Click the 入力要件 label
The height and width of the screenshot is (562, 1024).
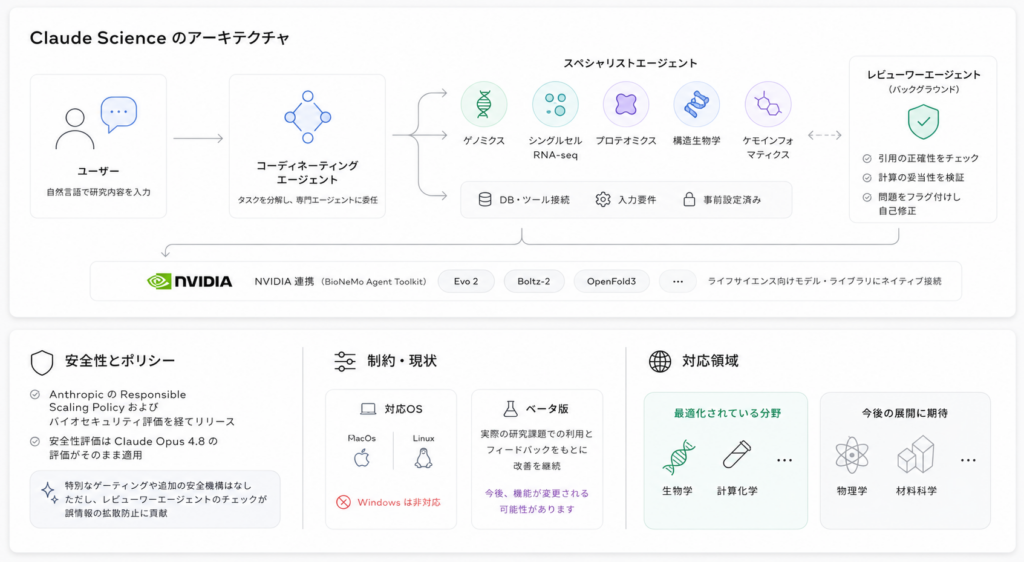637,200
